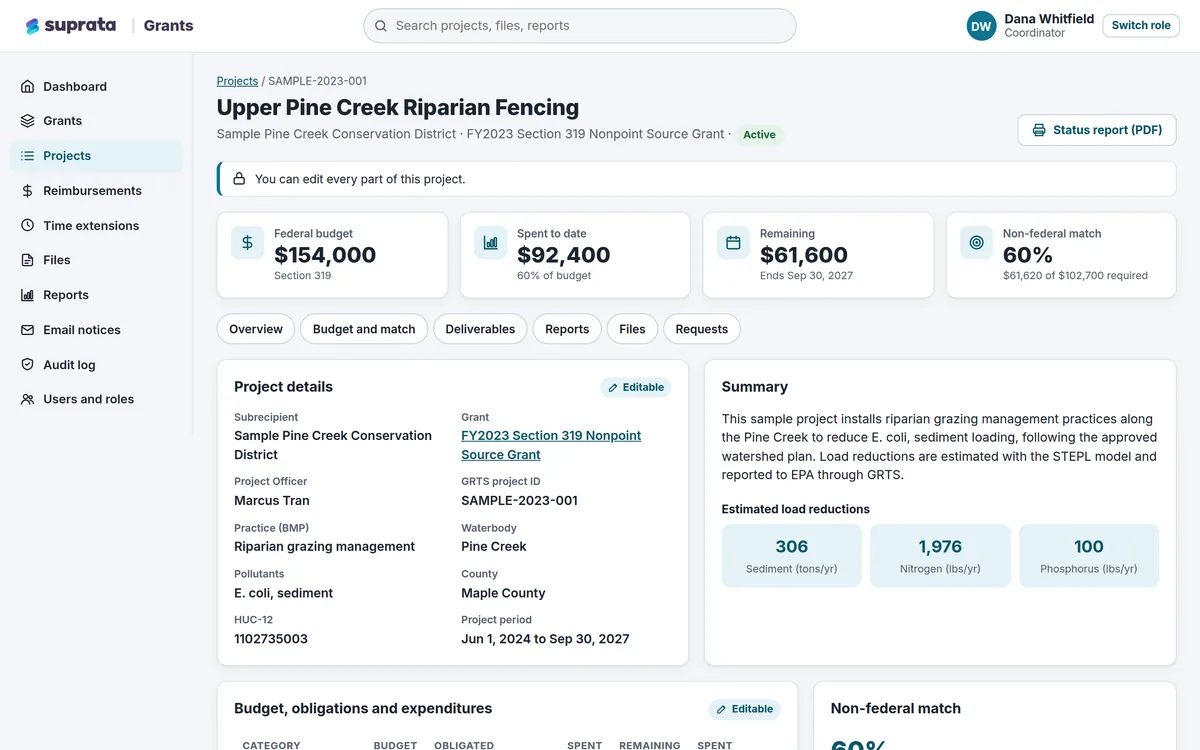This screenshot has width=1200, height=750.
Task: Open the Deliverables tab
Action: (x=480, y=329)
